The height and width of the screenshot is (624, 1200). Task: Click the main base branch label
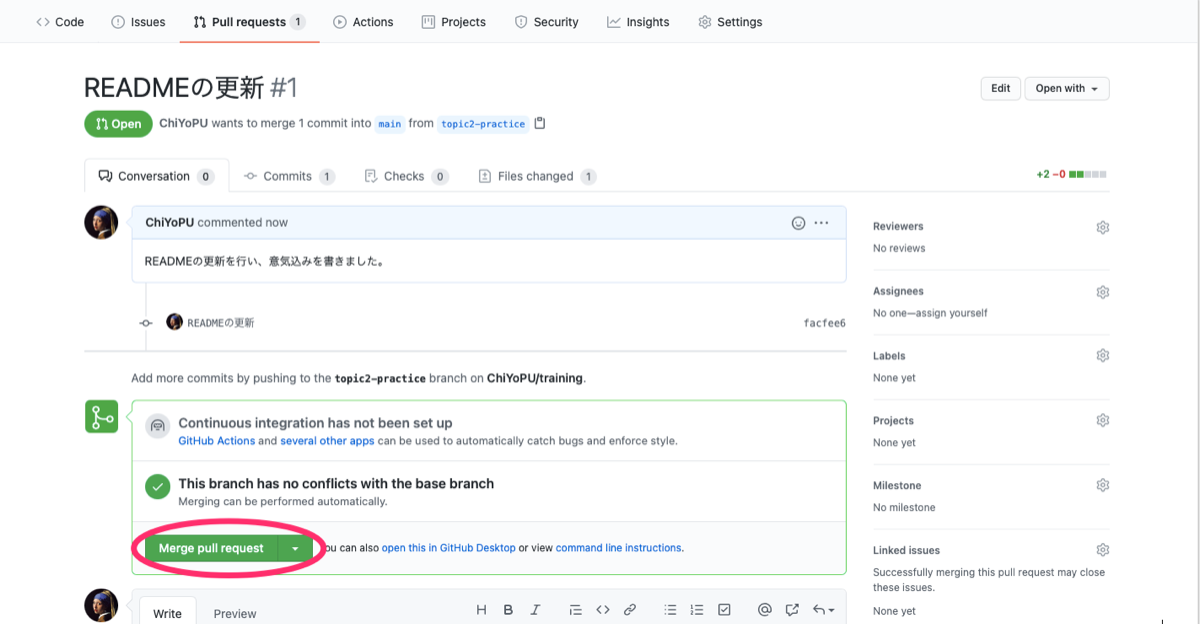coord(390,124)
